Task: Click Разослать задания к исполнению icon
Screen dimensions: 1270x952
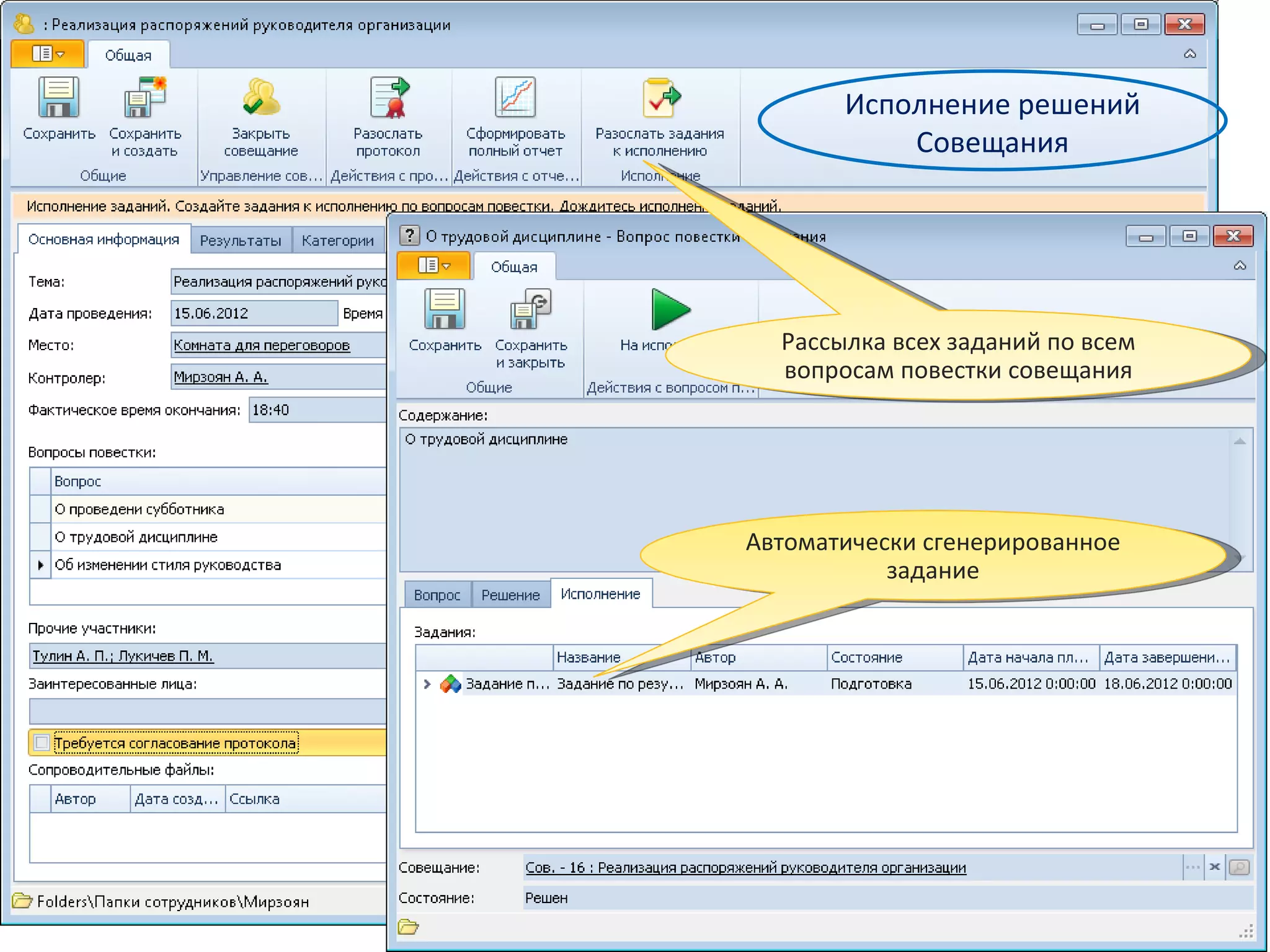Action: coord(660,98)
